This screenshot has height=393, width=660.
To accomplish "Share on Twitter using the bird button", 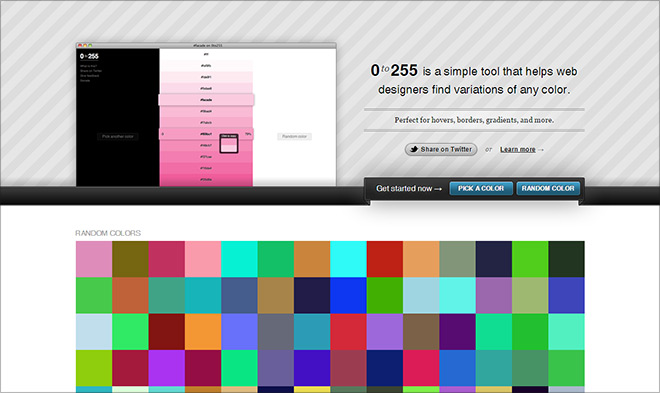I will click(x=441, y=149).
